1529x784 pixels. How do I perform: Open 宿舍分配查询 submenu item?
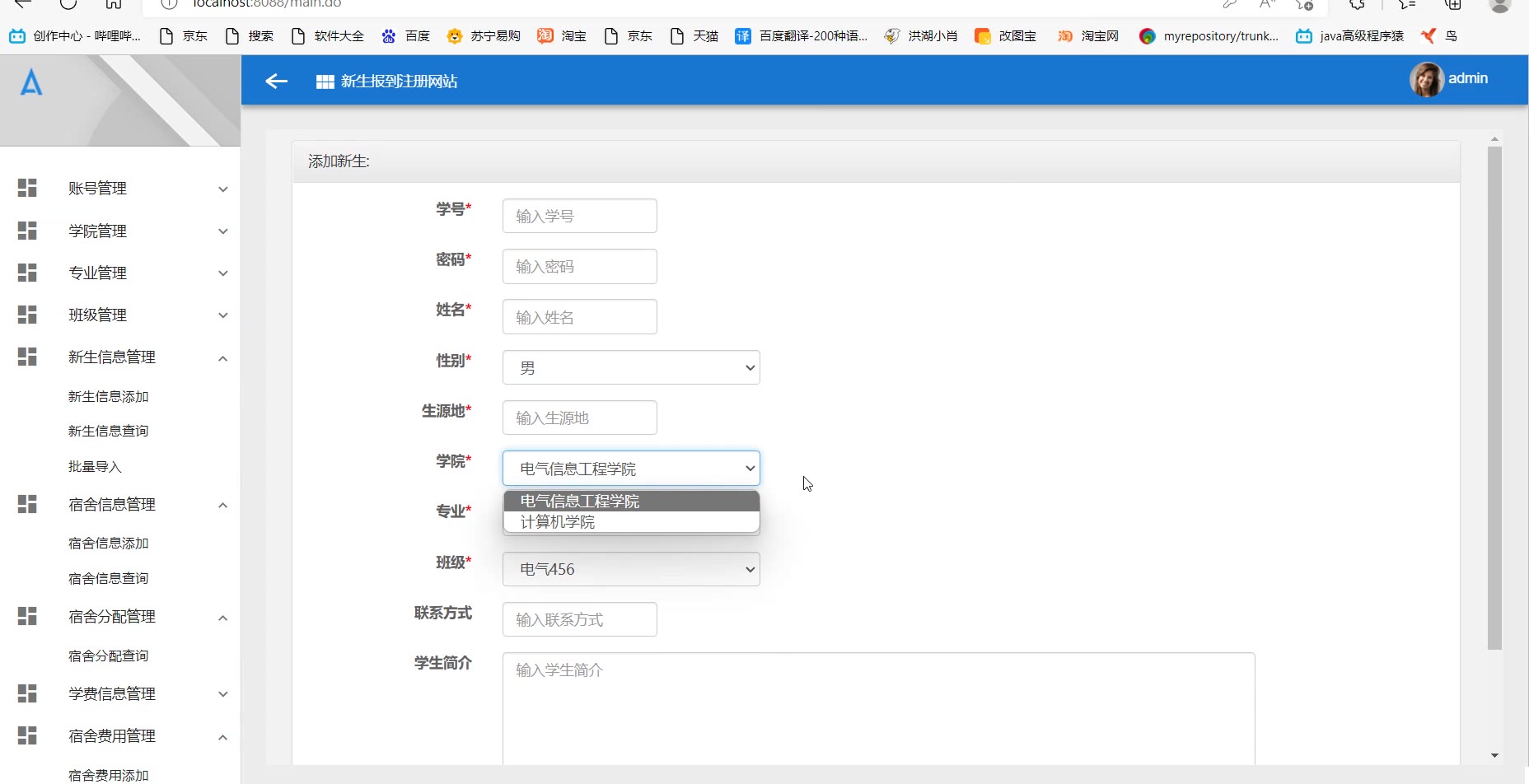(108, 656)
